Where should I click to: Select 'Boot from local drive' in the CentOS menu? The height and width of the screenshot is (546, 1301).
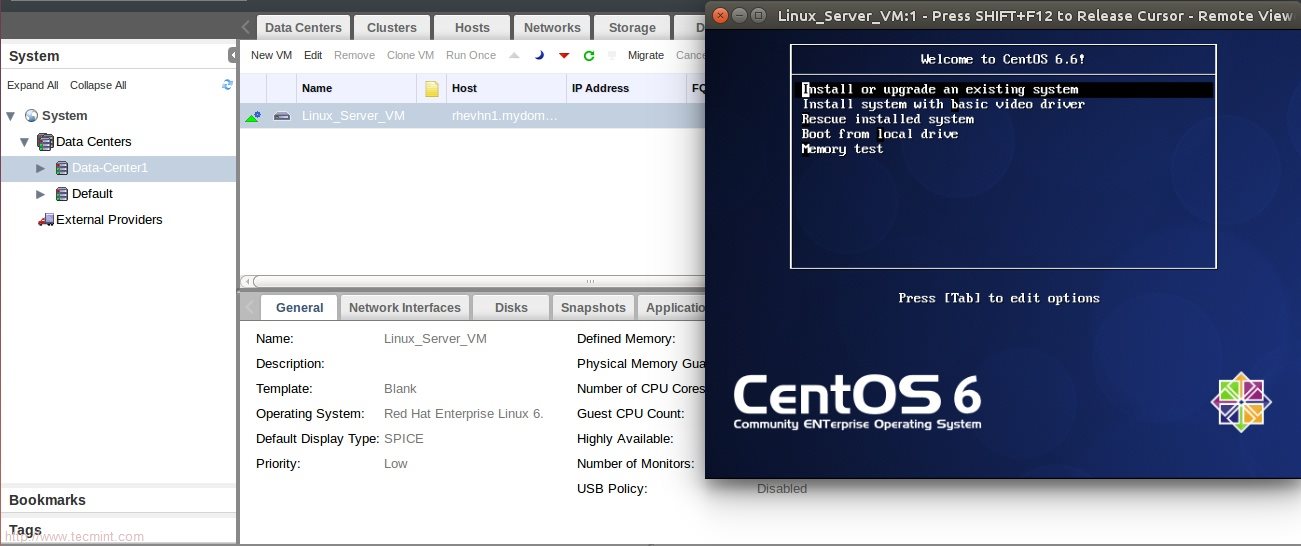pyautogui.click(x=879, y=134)
